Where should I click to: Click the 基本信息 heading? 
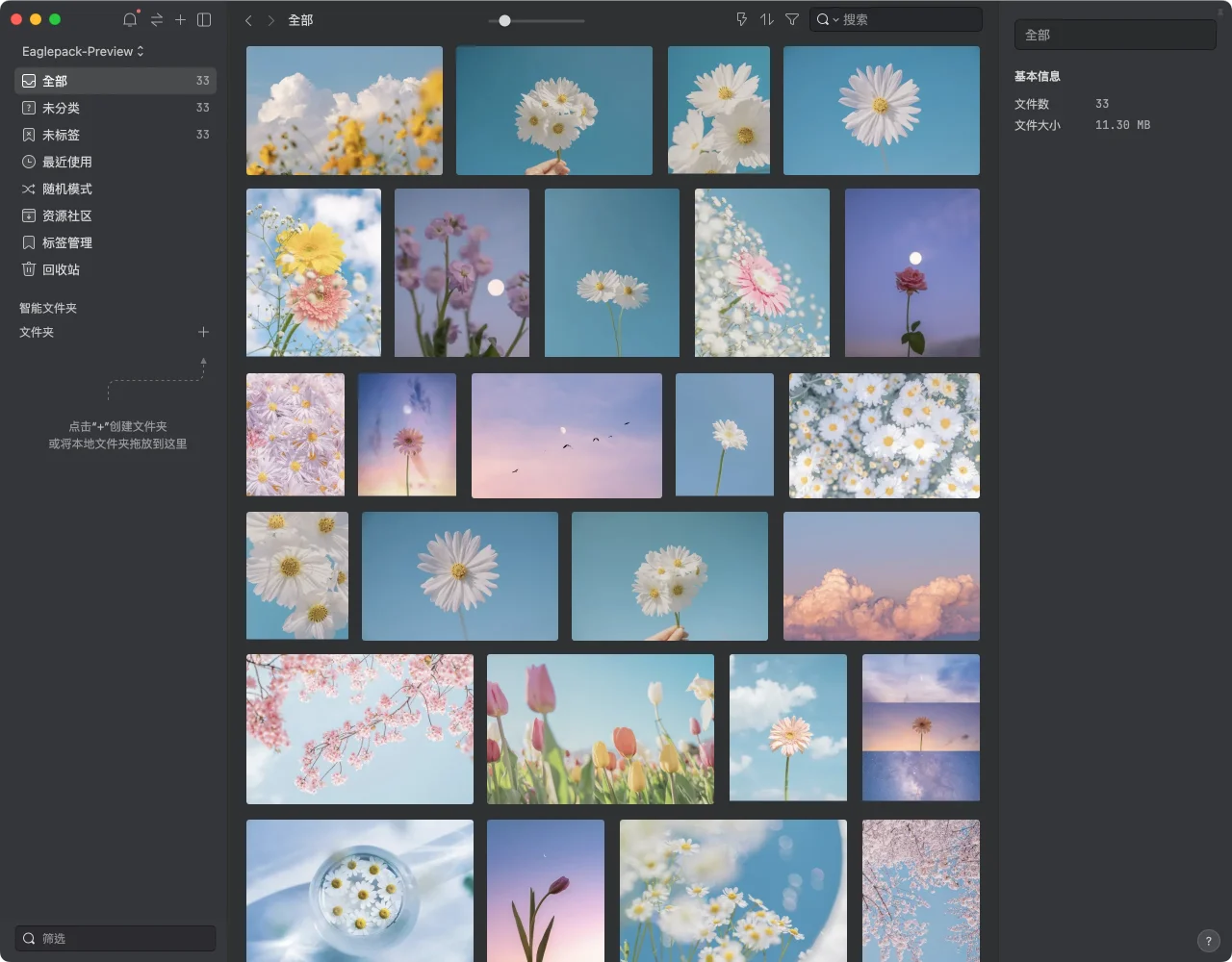1038,76
